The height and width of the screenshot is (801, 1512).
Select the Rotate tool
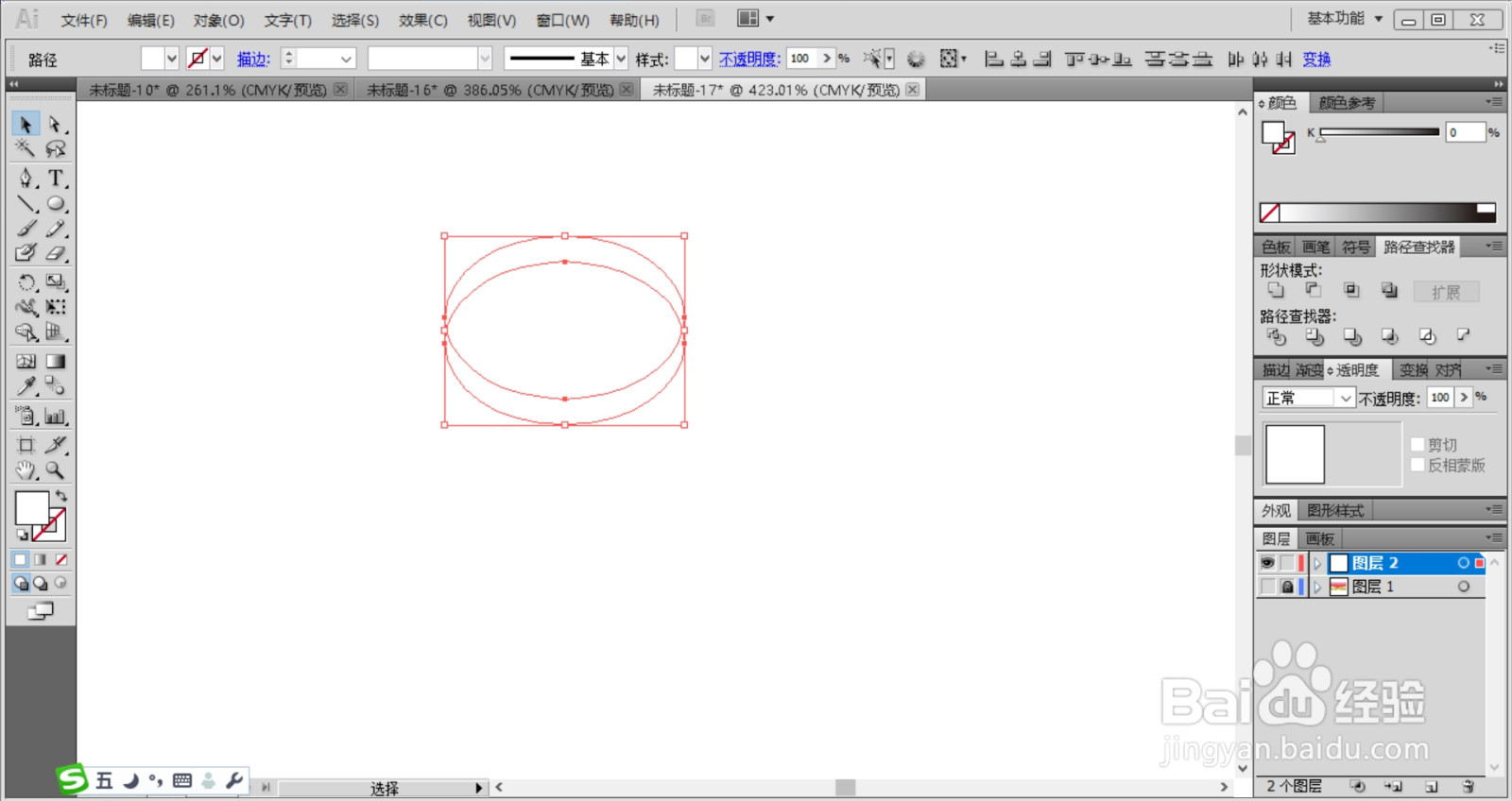pyautogui.click(x=26, y=281)
